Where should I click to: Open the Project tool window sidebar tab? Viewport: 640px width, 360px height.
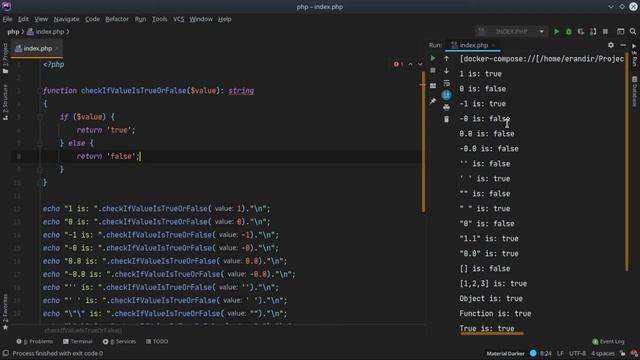5,58
